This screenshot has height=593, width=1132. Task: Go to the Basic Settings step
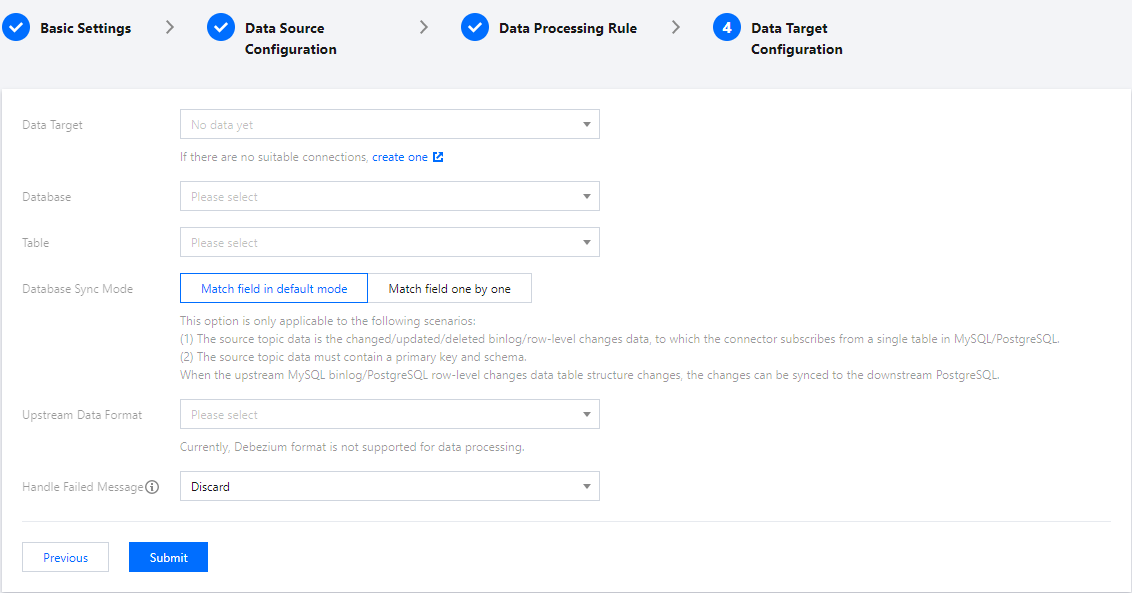[85, 28]
